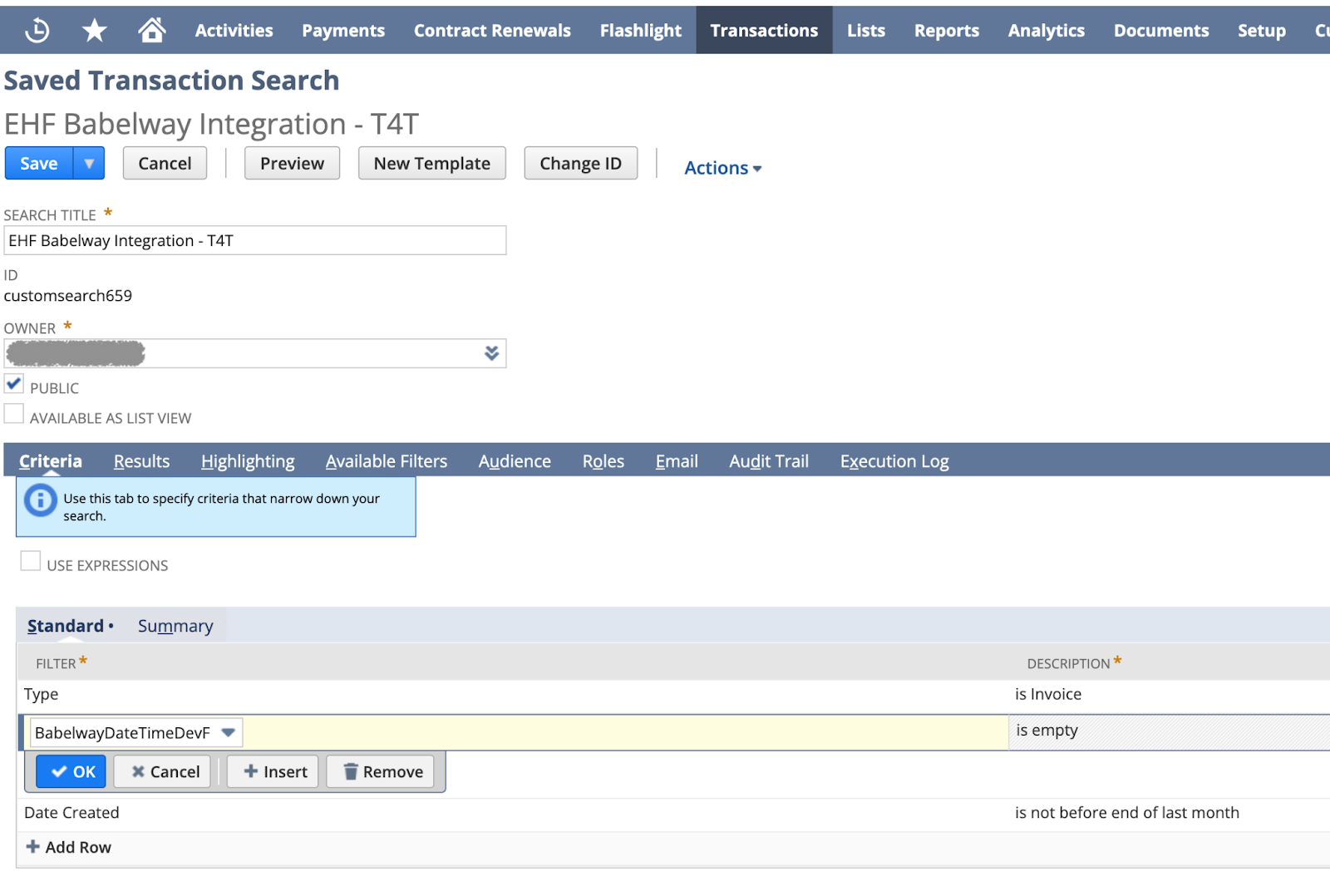Click the Change ID button

pyautogui.click(x=581, y=163)
